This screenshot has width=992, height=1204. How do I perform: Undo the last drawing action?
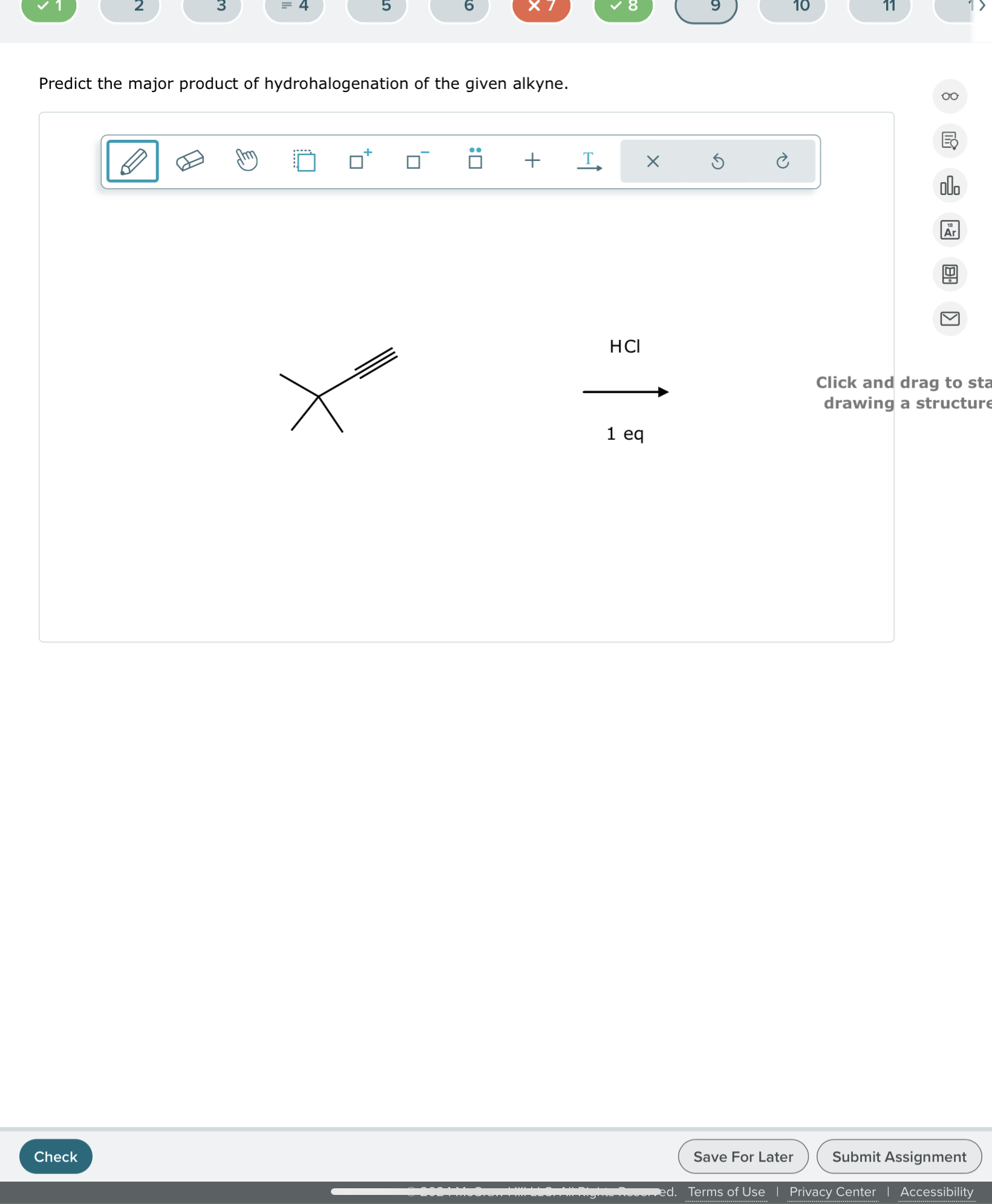[x=718, y=161]
